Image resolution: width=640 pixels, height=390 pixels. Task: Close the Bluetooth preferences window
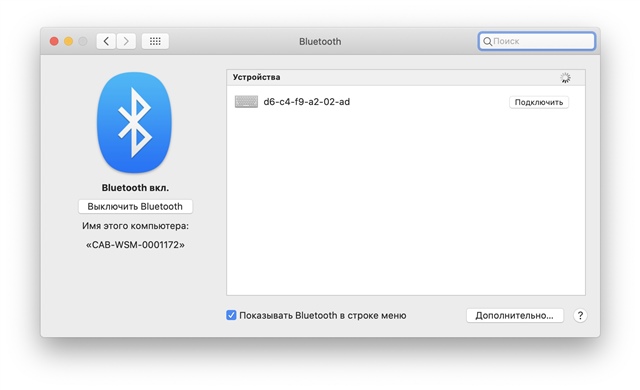54,41
